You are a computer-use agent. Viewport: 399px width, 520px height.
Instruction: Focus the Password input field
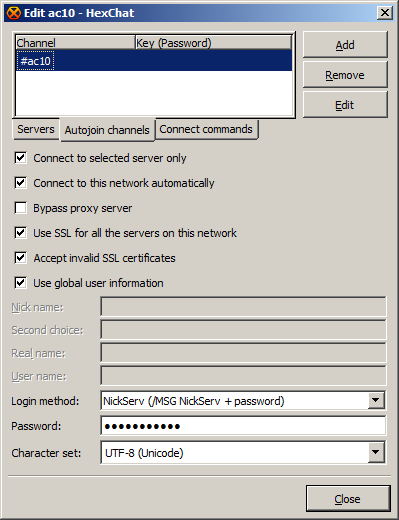click(x=243, y=426)
